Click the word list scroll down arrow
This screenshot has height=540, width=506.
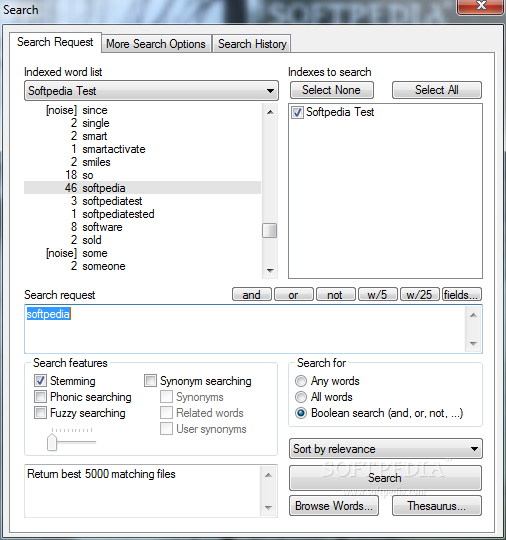click(270, 270)
